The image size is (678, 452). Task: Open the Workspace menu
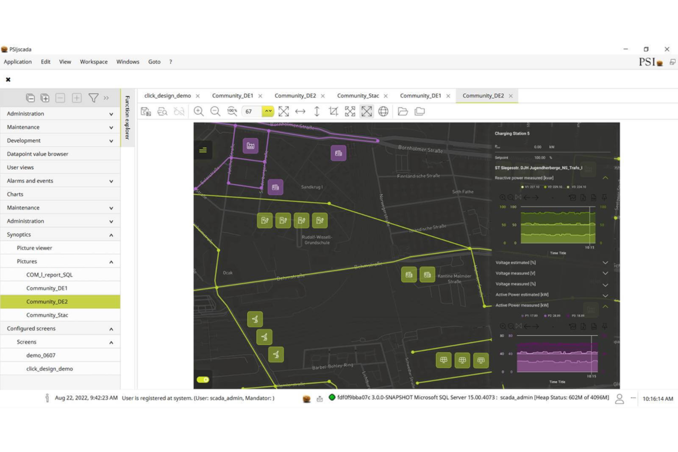[x=94, y=62]
